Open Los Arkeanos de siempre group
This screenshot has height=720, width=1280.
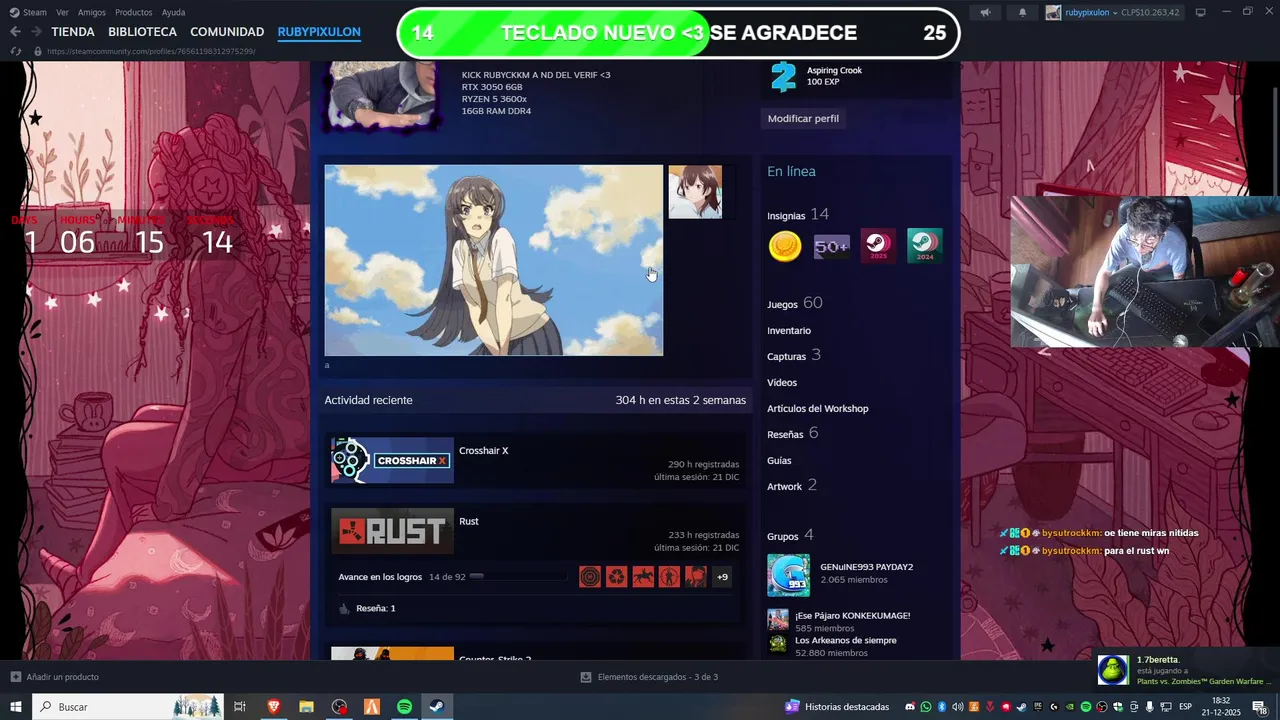[845, 640]
